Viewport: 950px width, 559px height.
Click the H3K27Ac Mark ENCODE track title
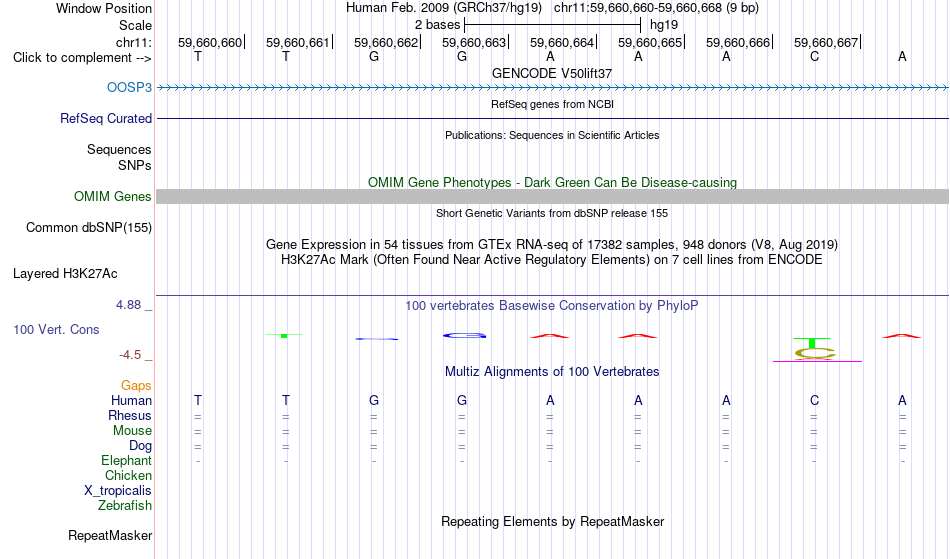pos(552,260)
